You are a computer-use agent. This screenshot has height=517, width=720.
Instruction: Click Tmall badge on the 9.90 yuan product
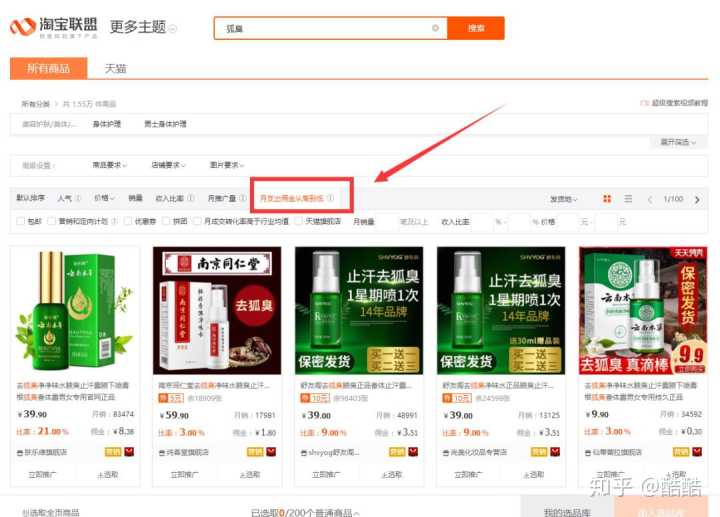tap(697, 452)
